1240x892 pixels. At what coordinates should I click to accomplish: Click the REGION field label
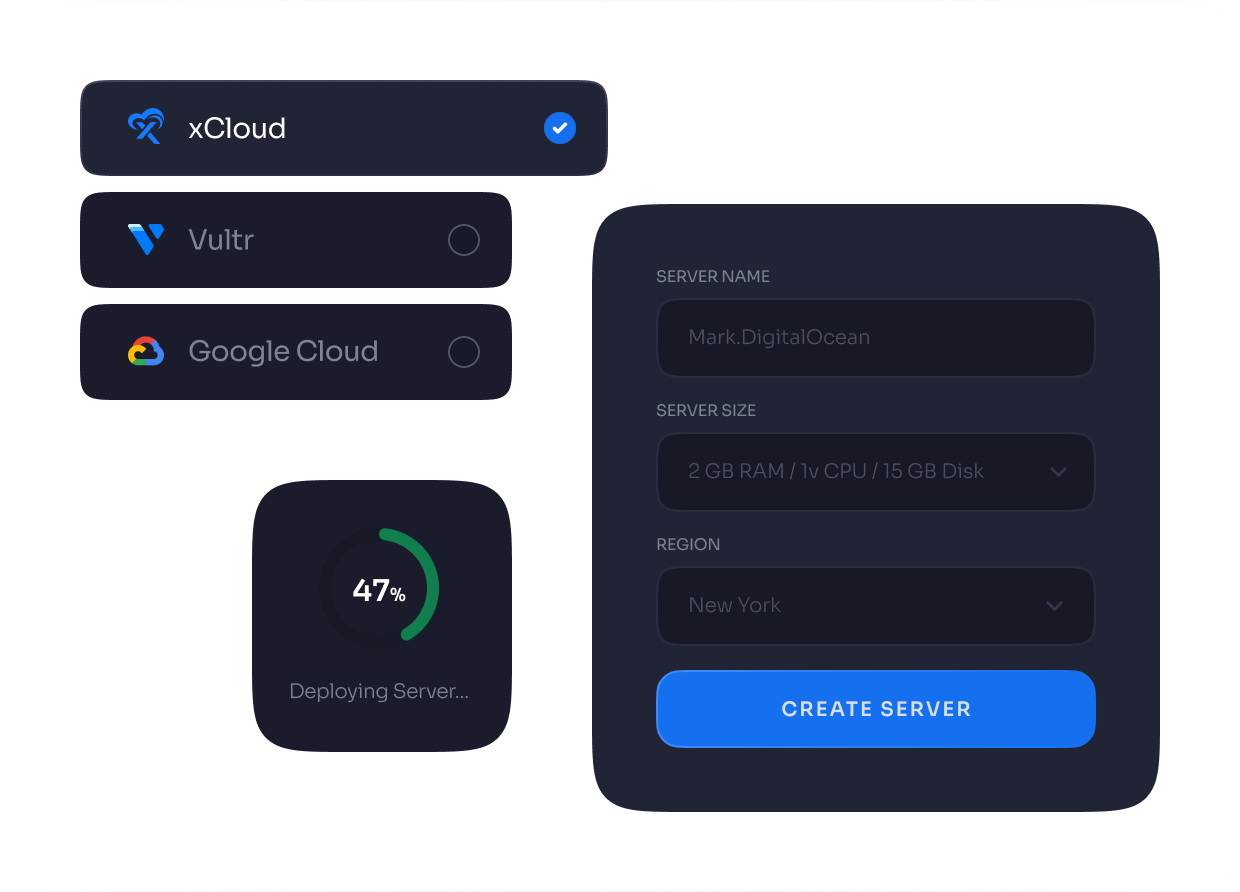(x=688, y=545)
